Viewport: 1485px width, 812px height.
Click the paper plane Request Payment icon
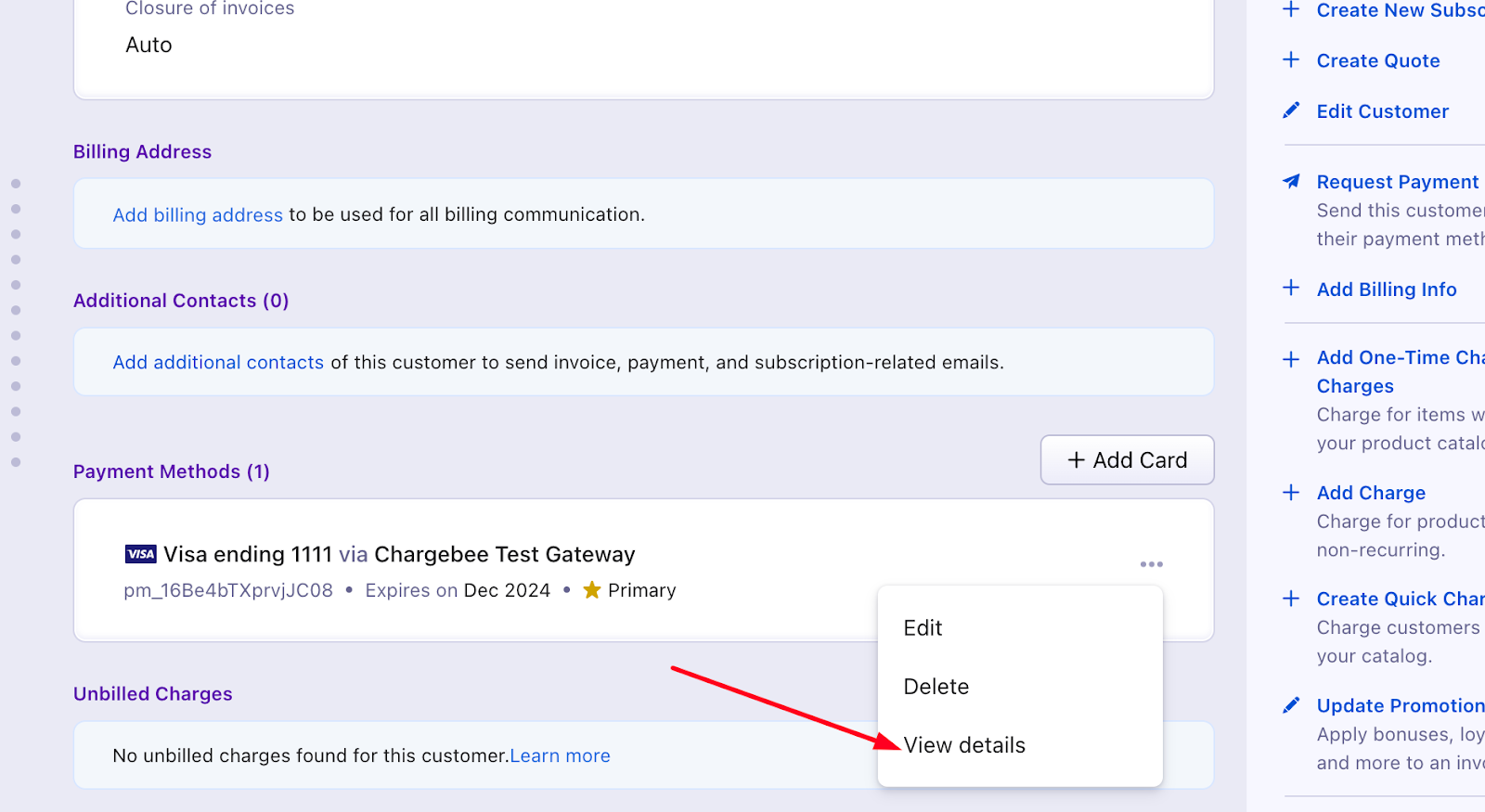(x=1291, y=181)
